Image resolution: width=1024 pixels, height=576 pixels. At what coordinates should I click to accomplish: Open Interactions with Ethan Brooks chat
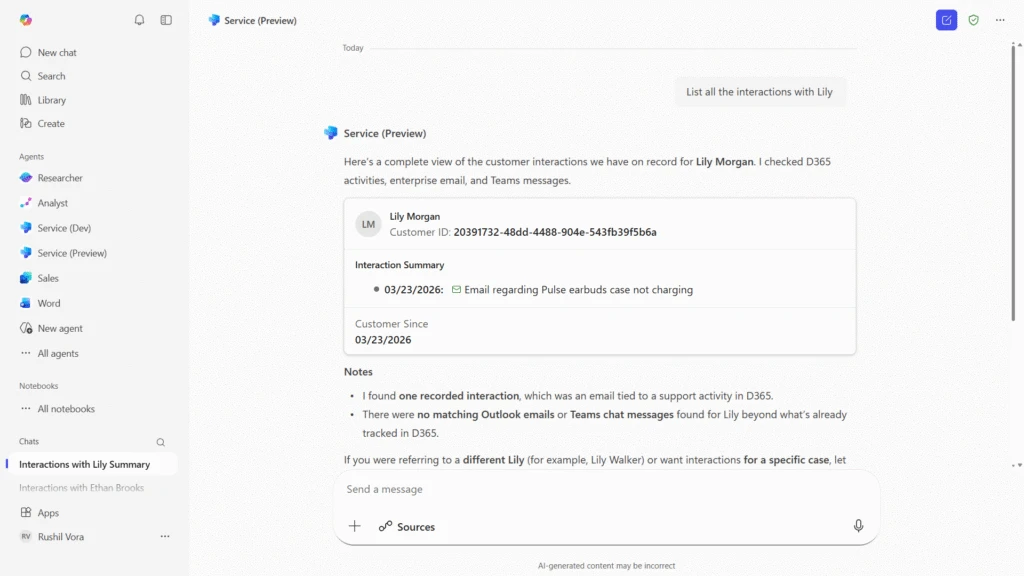(x=81, y=488)
